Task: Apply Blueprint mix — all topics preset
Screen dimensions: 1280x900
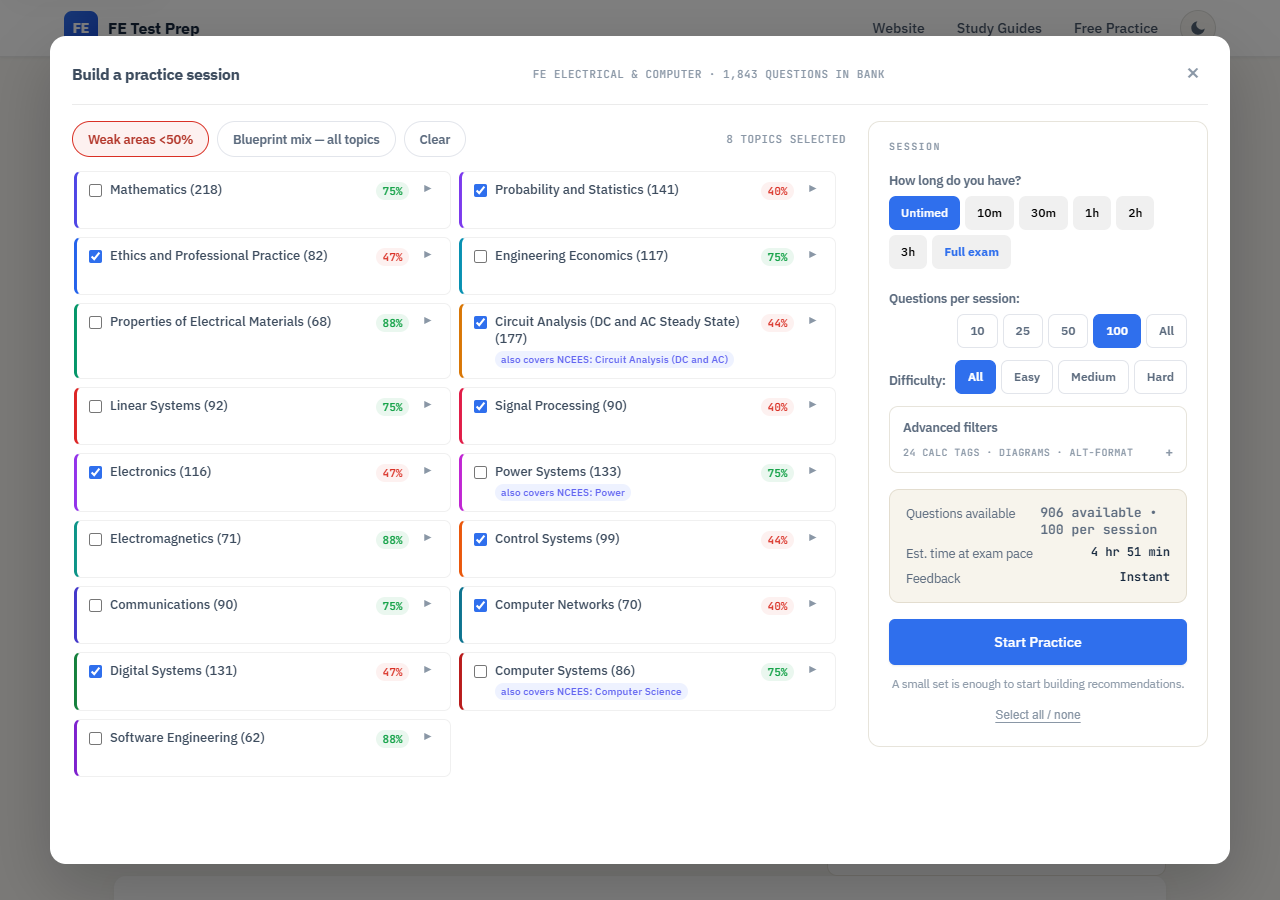Action: 306,139
